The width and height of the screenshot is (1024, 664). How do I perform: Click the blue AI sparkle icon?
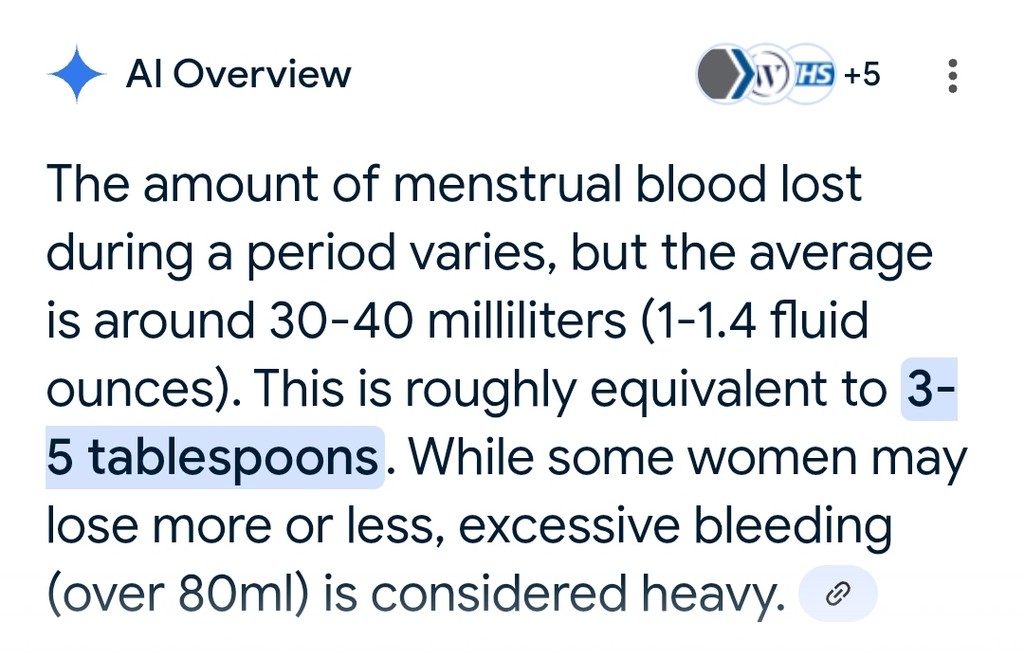click(x=76, y=74)
